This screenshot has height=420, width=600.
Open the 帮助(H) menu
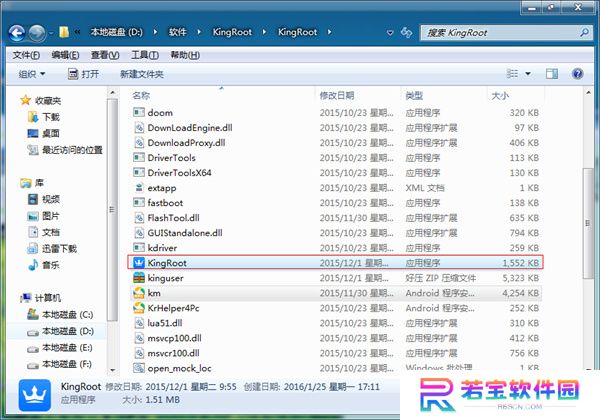185,55
